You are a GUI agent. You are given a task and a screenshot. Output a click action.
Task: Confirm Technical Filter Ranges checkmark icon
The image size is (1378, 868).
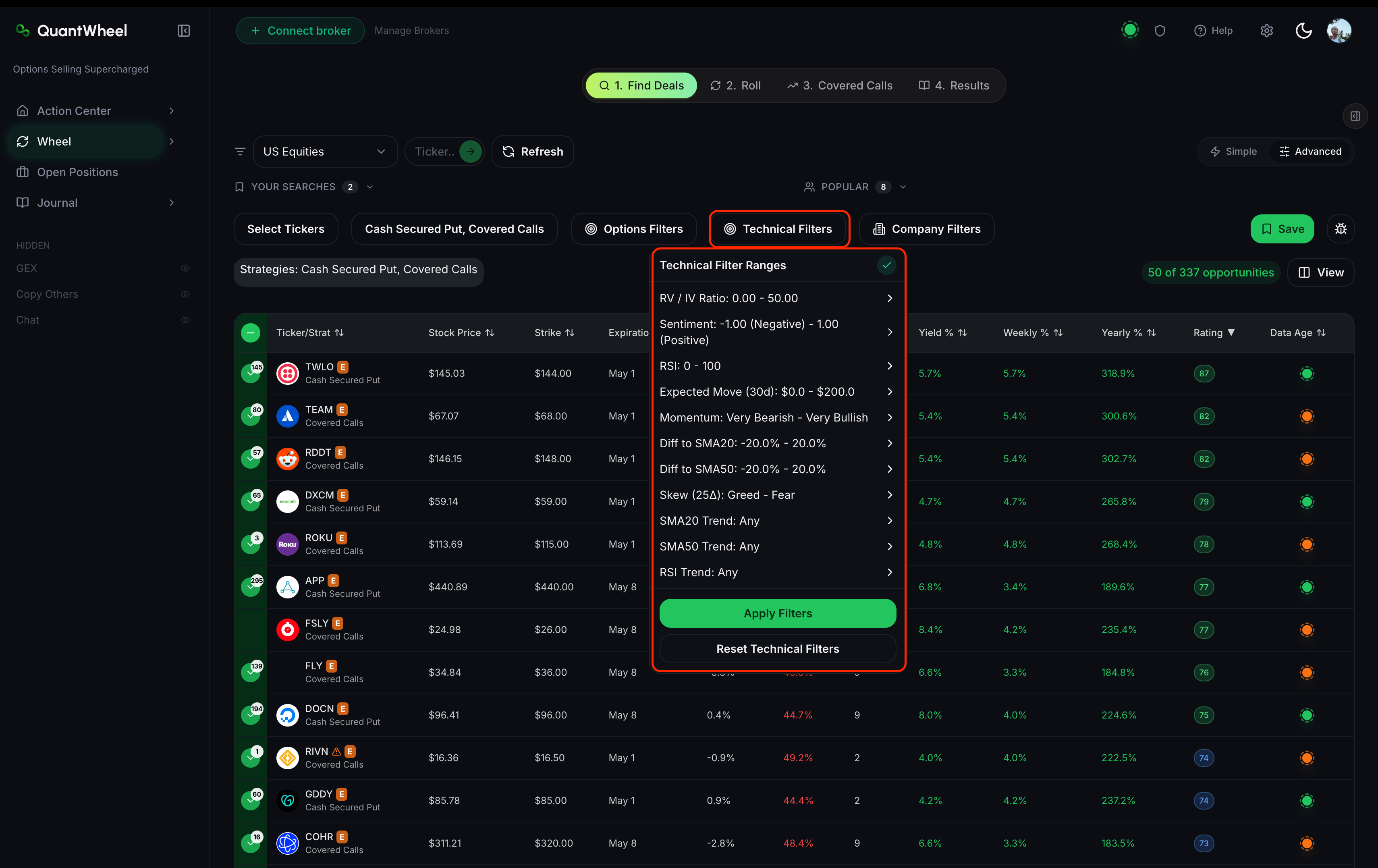coord(886,265)
